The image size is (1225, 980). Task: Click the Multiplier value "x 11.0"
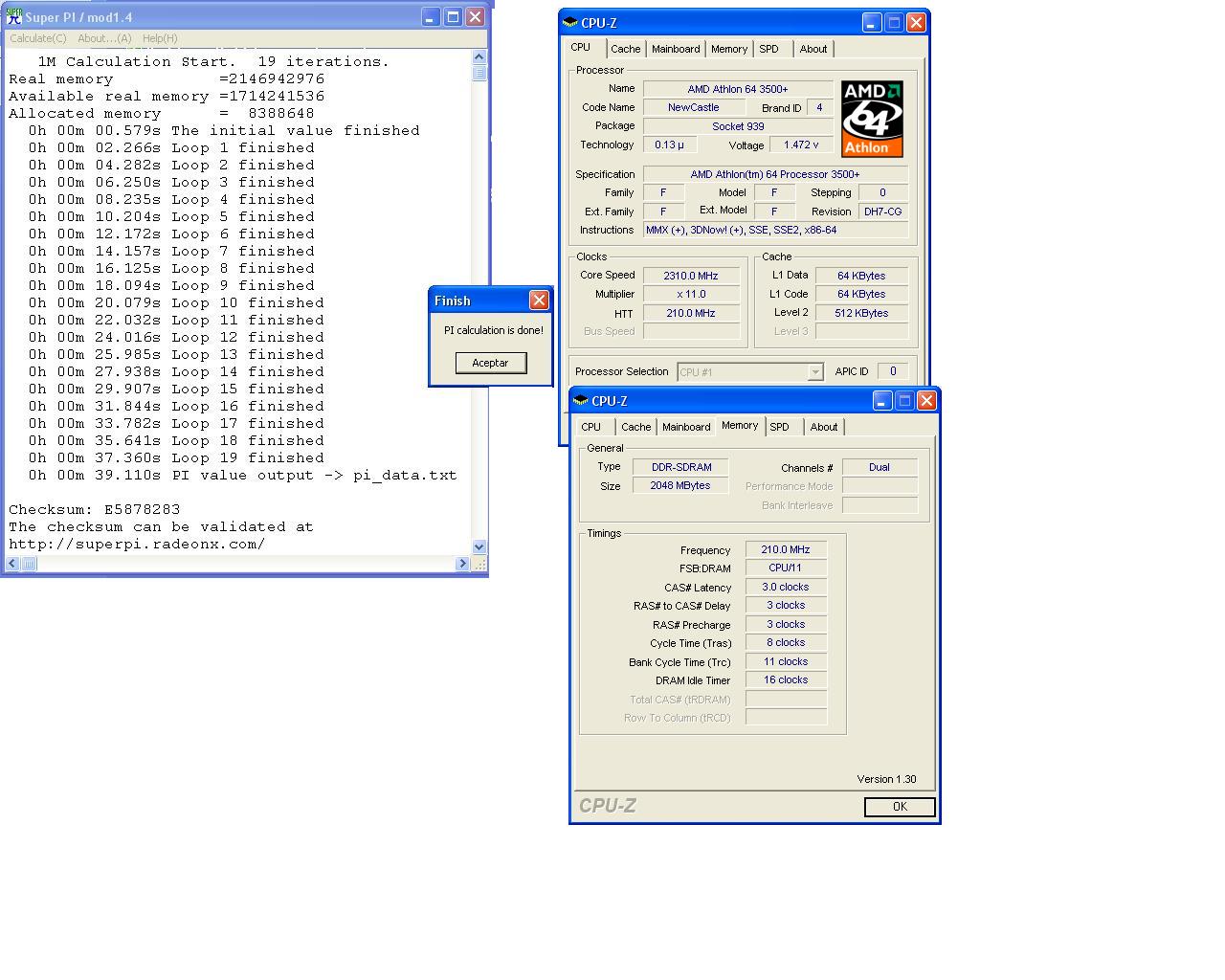691,294
